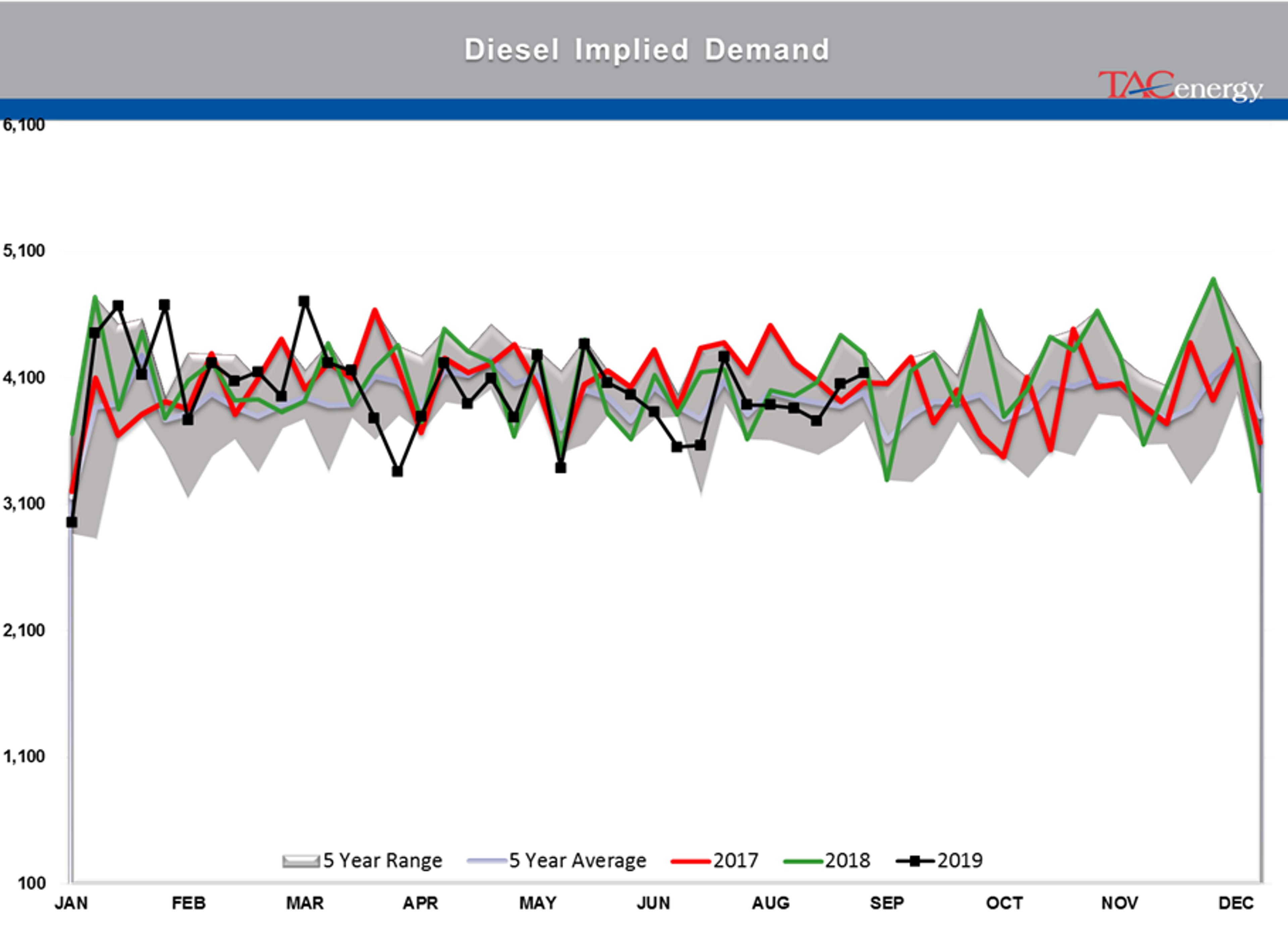The height and width of the screenshot is (936, 1288).
Task: Click the Diesel Implied Demand chart title
Action: pos(647,50)
